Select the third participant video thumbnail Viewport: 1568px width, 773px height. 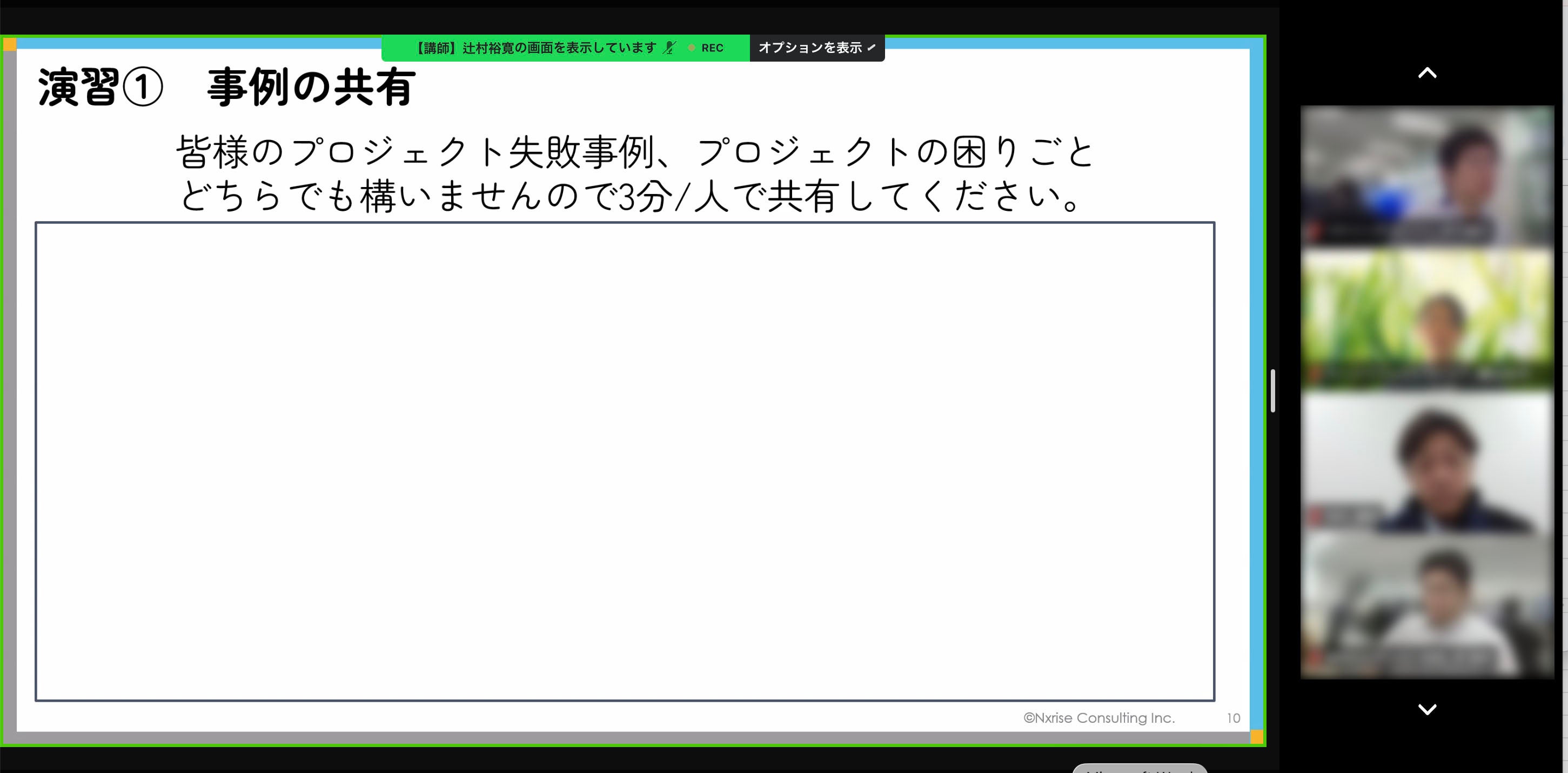[1427, 463]
